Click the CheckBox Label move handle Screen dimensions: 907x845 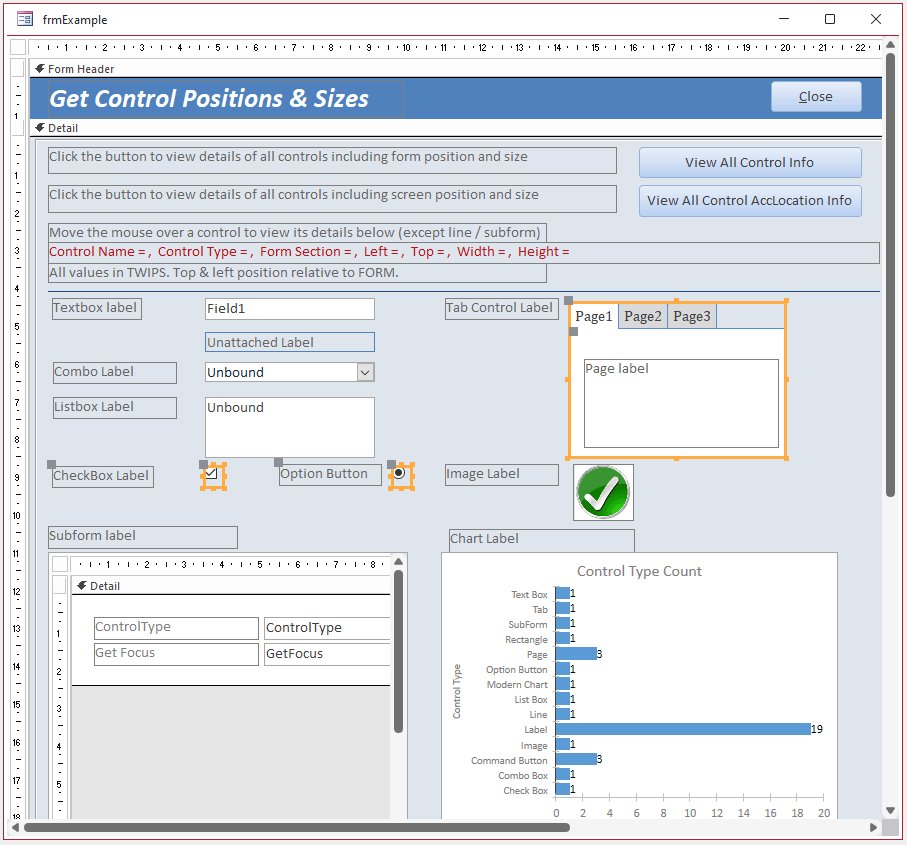pyautogui.click(x=51, y=464)
